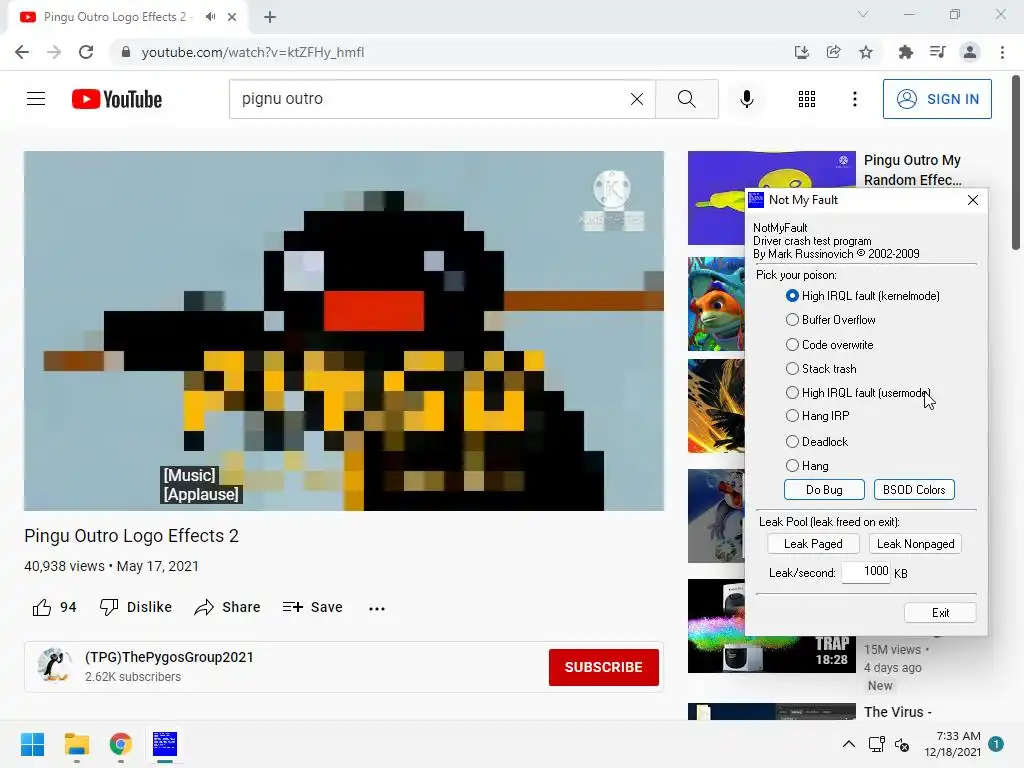This screenshot has width=1024, height=768.
Task: Click Leak Nonpaged button
Action: (x=916, y=544)
